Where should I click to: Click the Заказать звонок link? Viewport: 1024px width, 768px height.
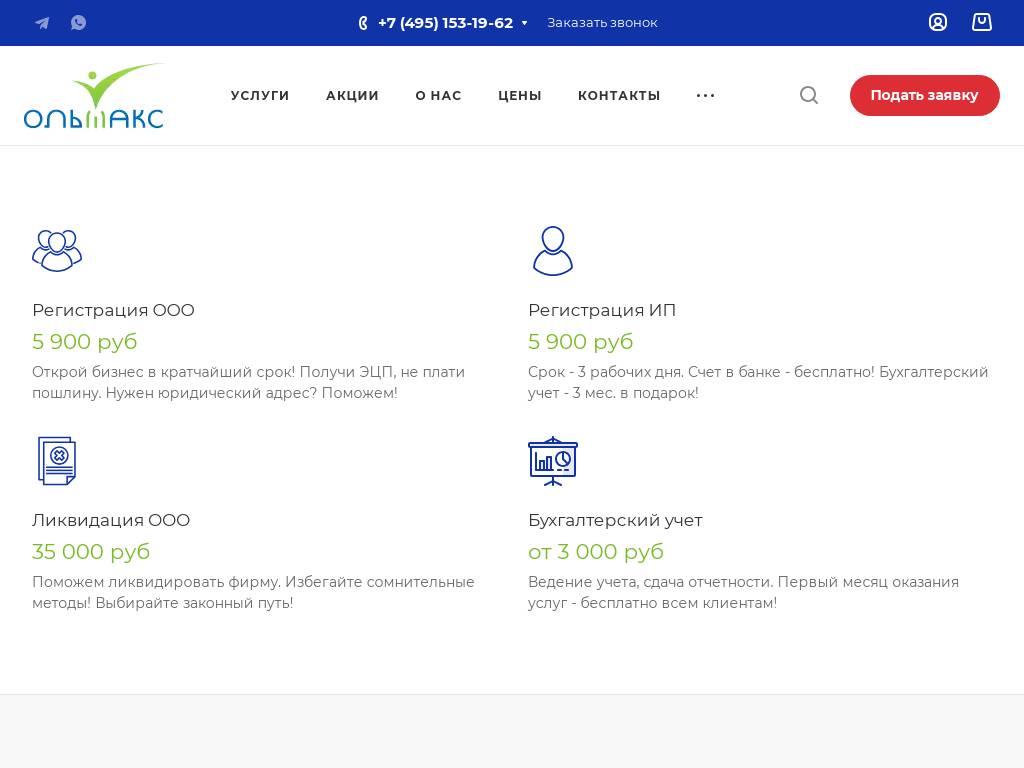coord(602,23)
